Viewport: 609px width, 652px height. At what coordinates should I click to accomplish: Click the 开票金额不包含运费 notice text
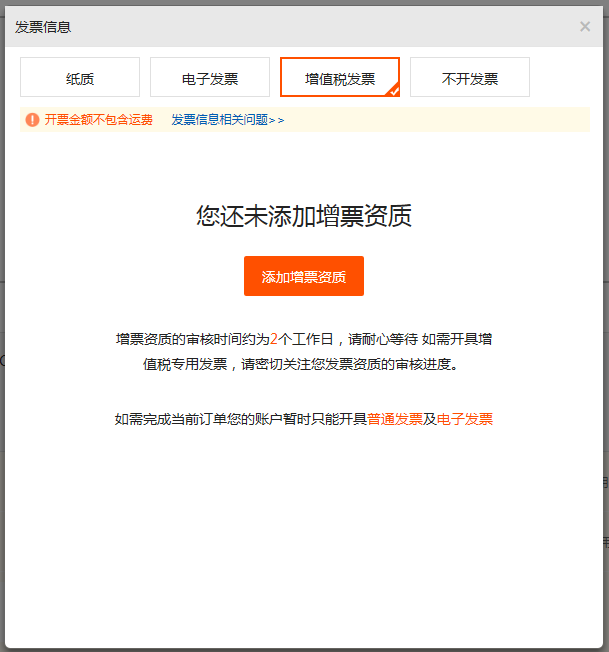point(98,120)
